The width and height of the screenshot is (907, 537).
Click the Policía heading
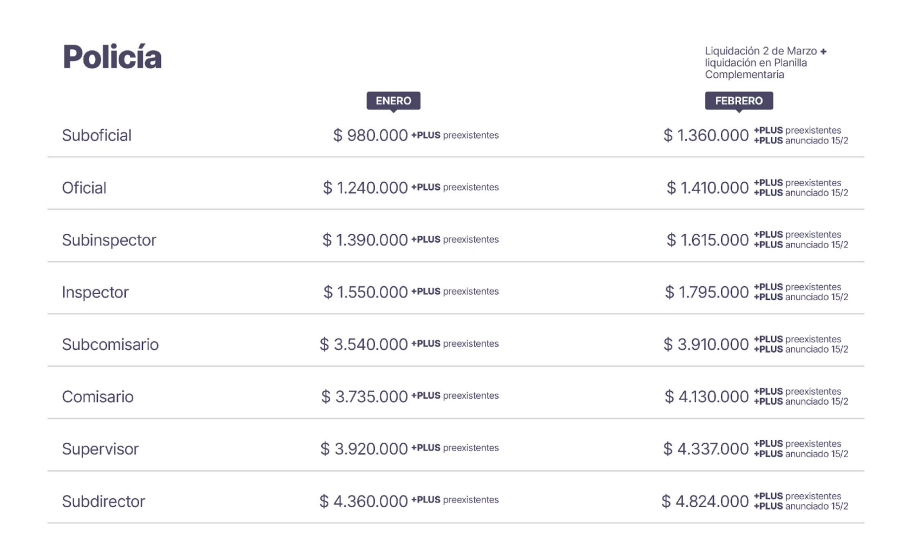tap(112, 58)
